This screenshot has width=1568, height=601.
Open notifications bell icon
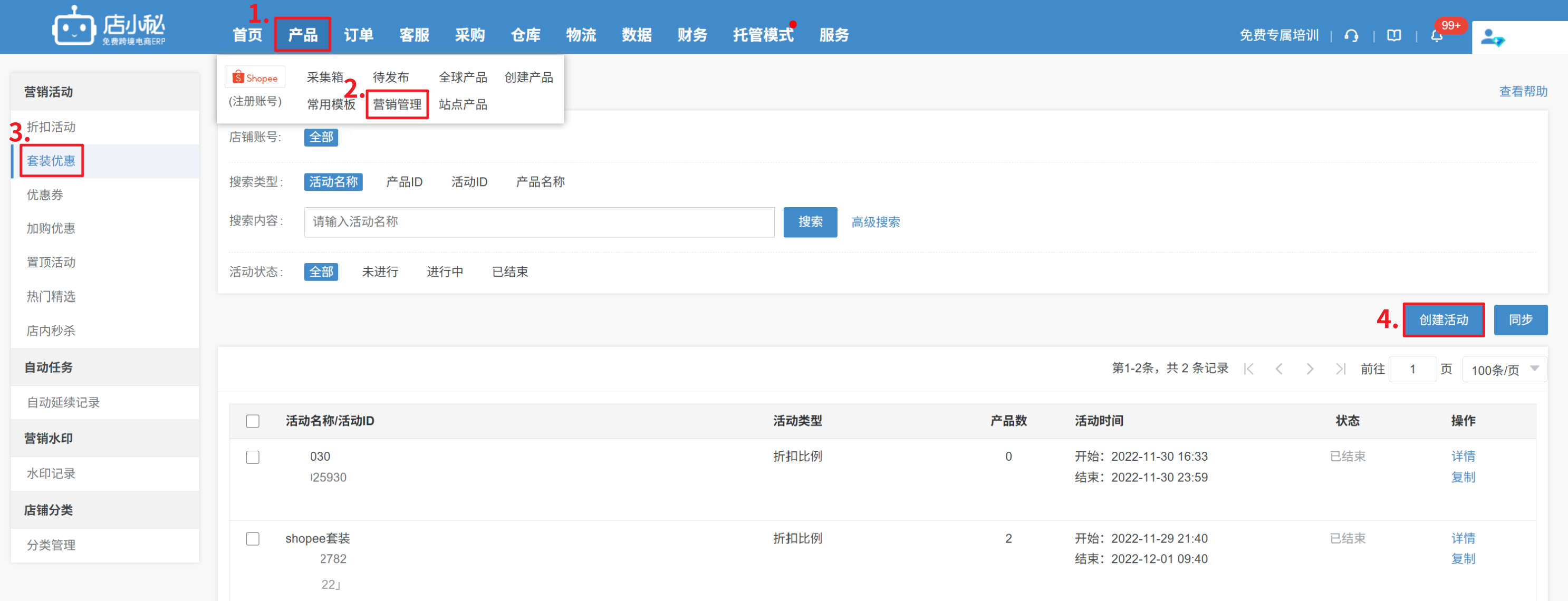[x=1437, y=36]
